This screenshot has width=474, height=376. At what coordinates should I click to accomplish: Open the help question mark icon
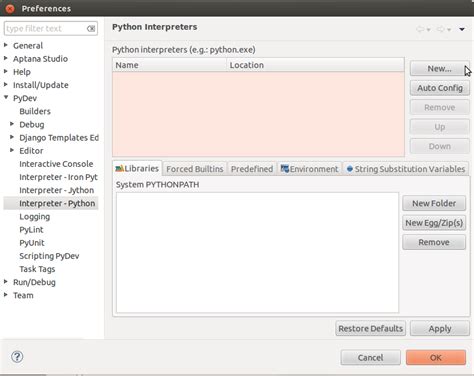[x=17, y=357]
